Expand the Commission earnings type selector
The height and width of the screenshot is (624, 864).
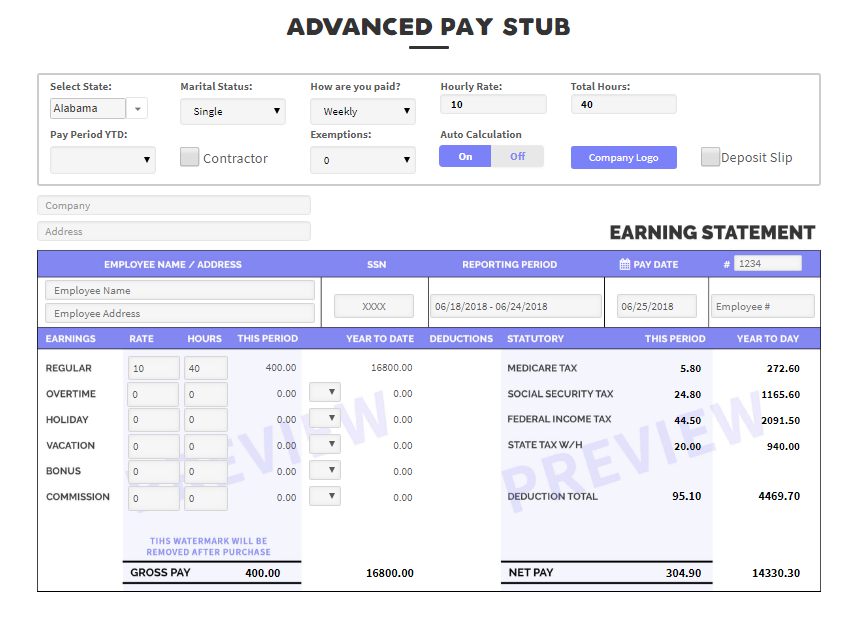(x=324, y=496)
